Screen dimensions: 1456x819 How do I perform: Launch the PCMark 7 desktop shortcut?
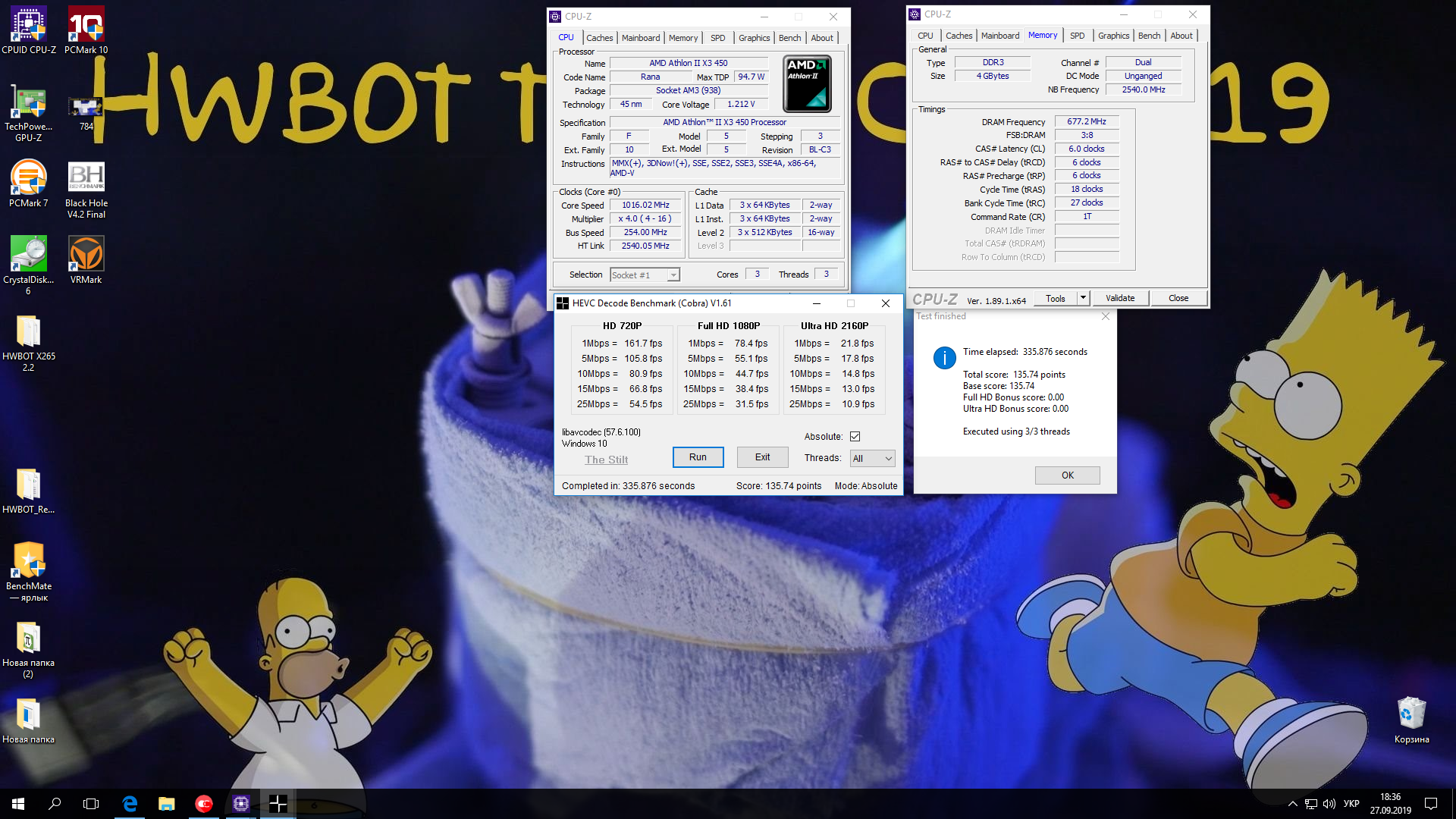point(29,184)
